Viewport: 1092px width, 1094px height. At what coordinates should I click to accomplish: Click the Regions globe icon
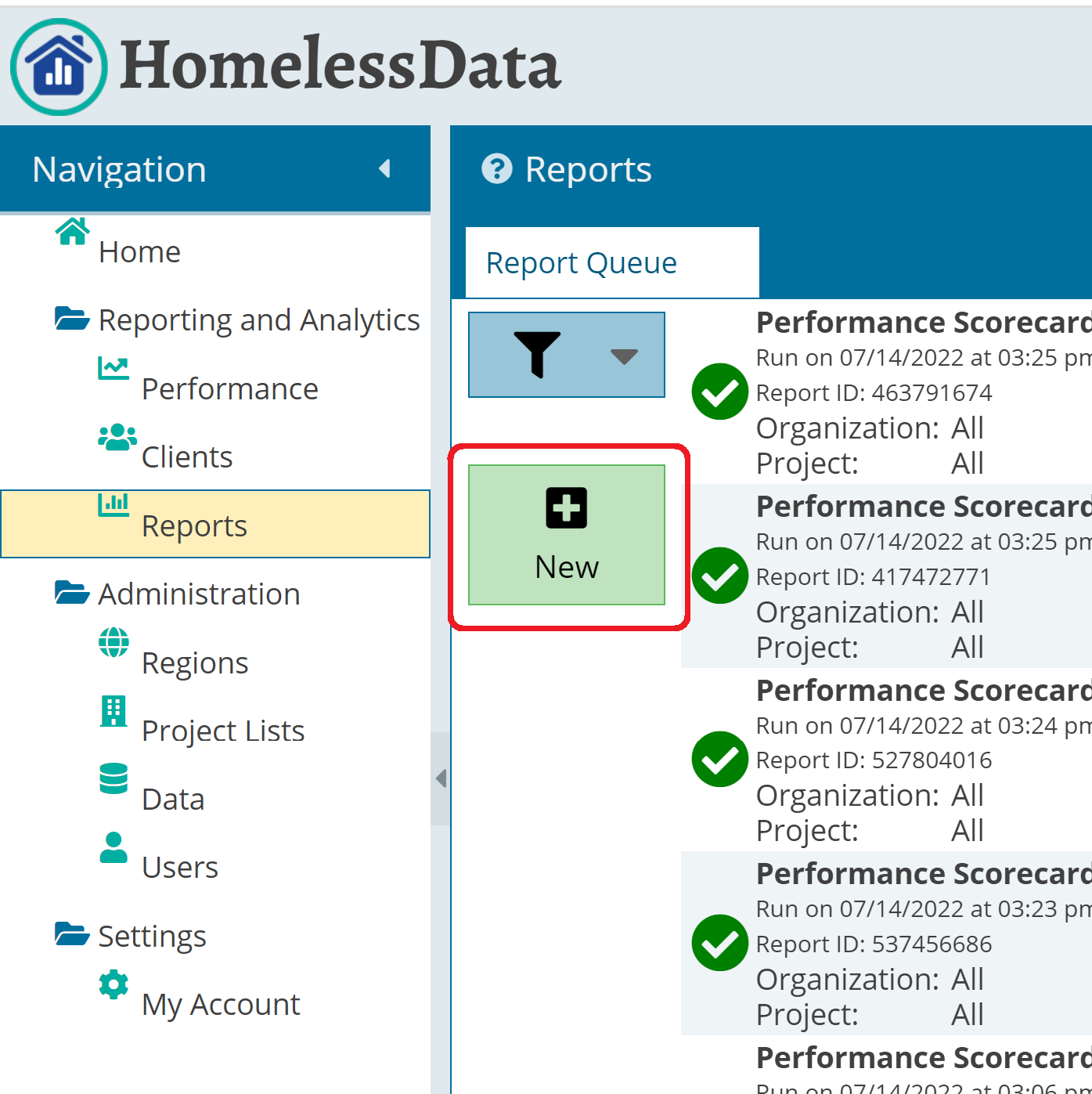[x=114, y=642]
